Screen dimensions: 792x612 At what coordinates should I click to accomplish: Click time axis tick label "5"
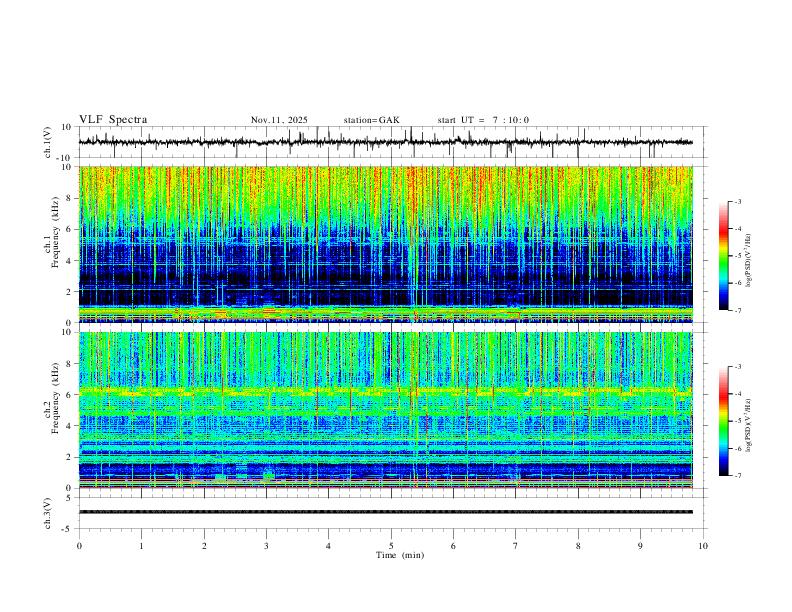pos(391,546)
